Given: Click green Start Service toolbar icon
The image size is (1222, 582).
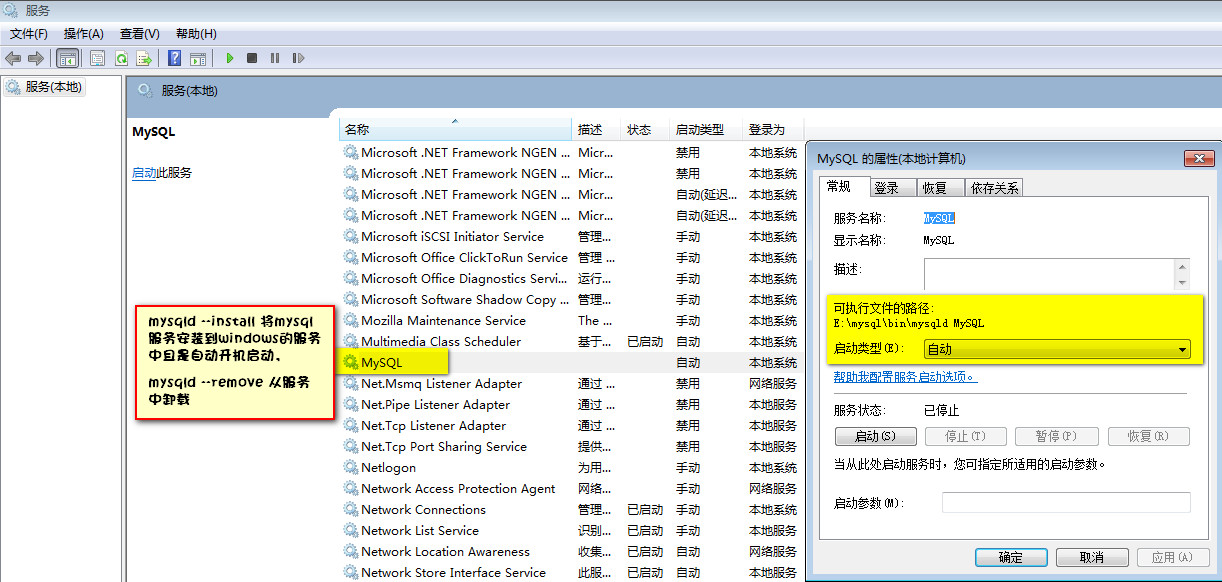Looking at the screenshot, I should (x=230, y=58).
